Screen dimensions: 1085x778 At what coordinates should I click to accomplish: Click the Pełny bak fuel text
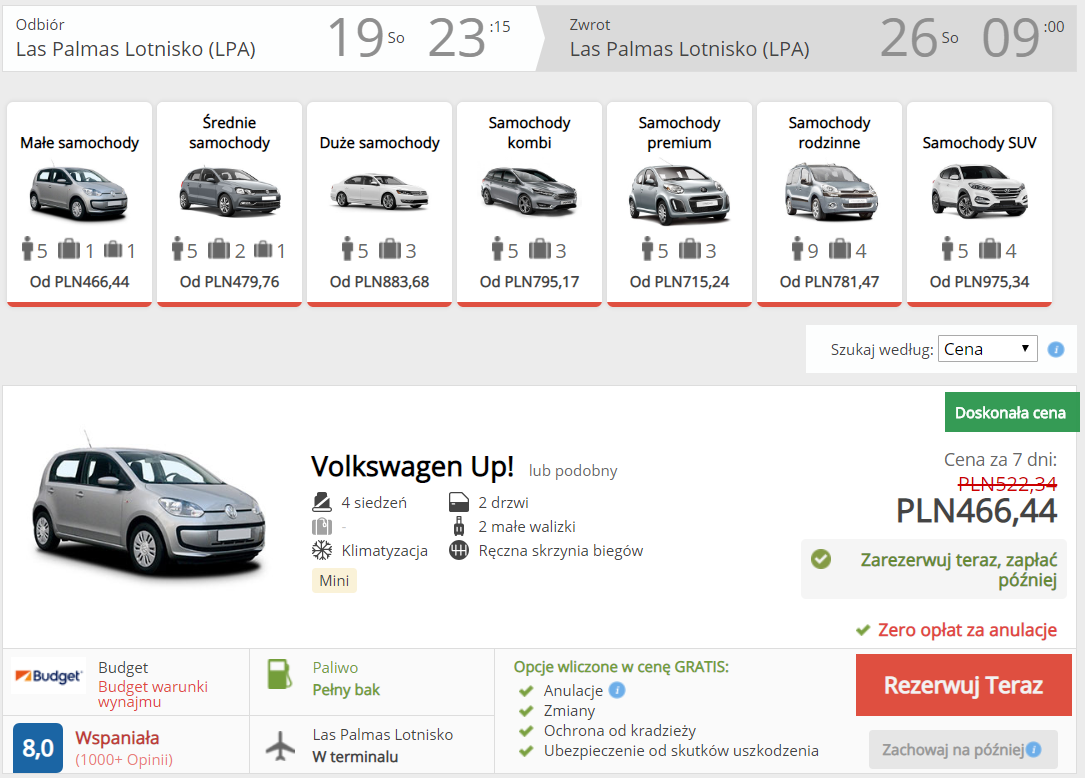[x=346, y=689]
